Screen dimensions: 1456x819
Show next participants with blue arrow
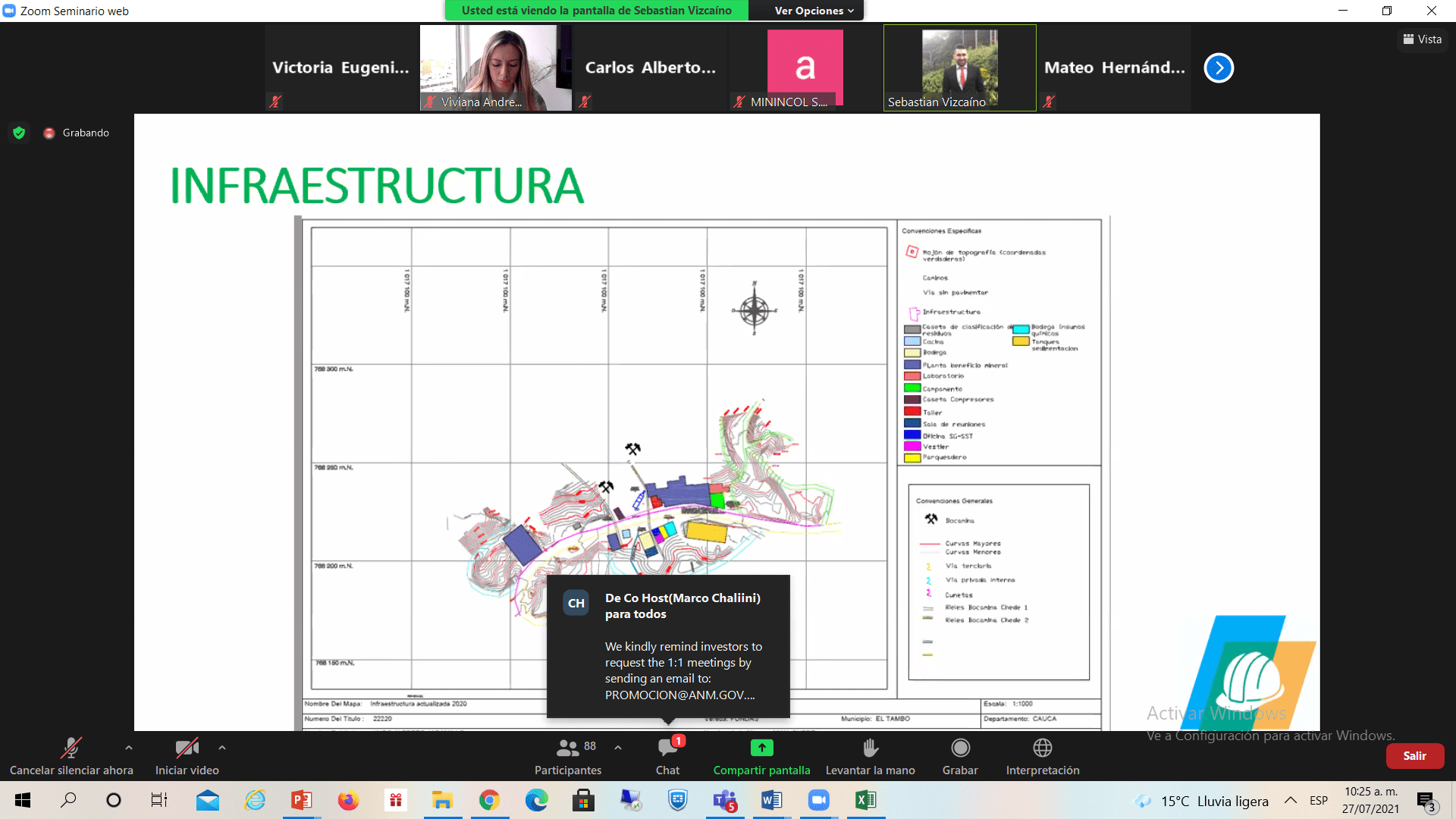pyautogui.click(x=1219, y=68)
